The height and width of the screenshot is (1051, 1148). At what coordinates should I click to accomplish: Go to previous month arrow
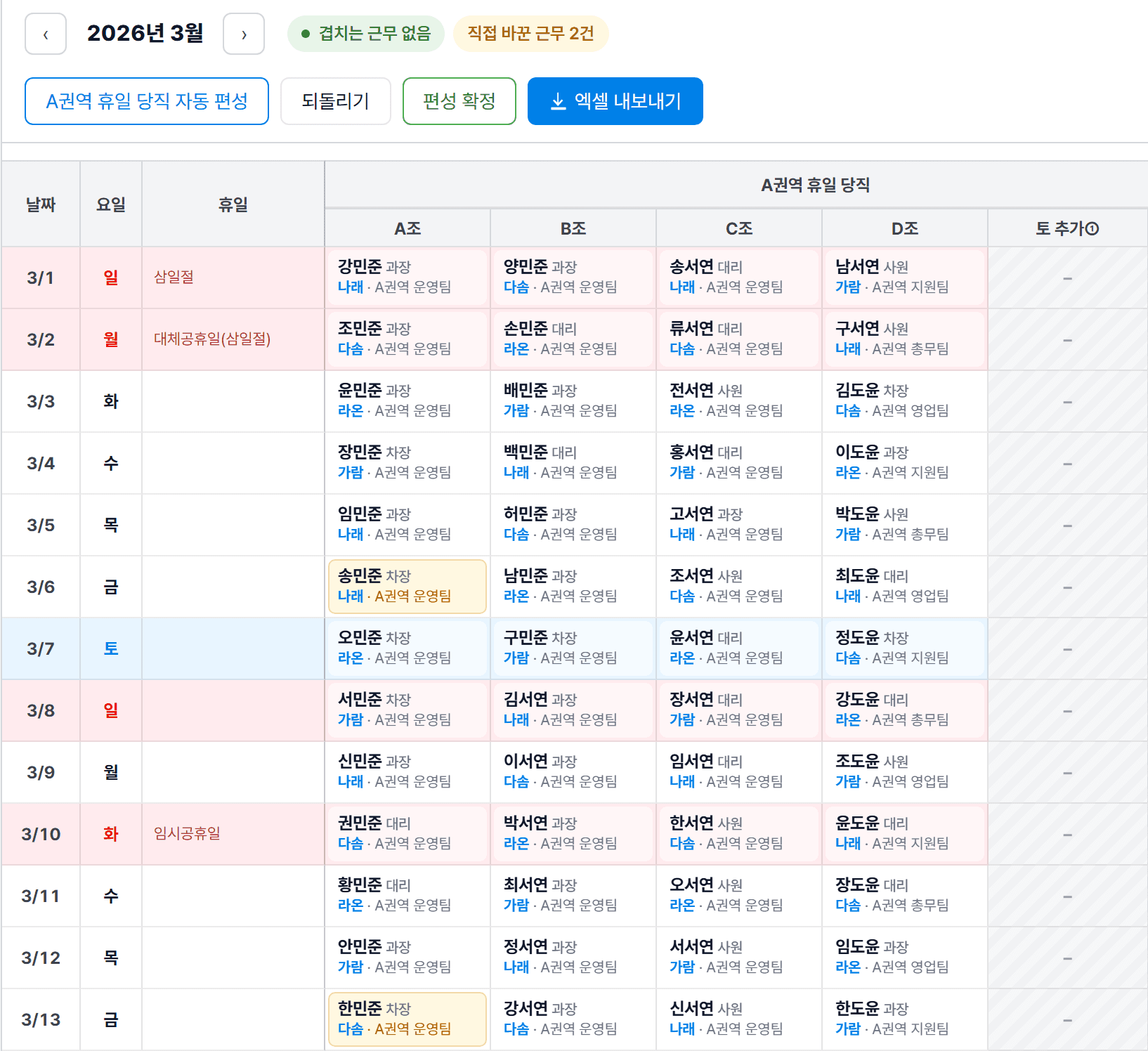pos(46,34)
